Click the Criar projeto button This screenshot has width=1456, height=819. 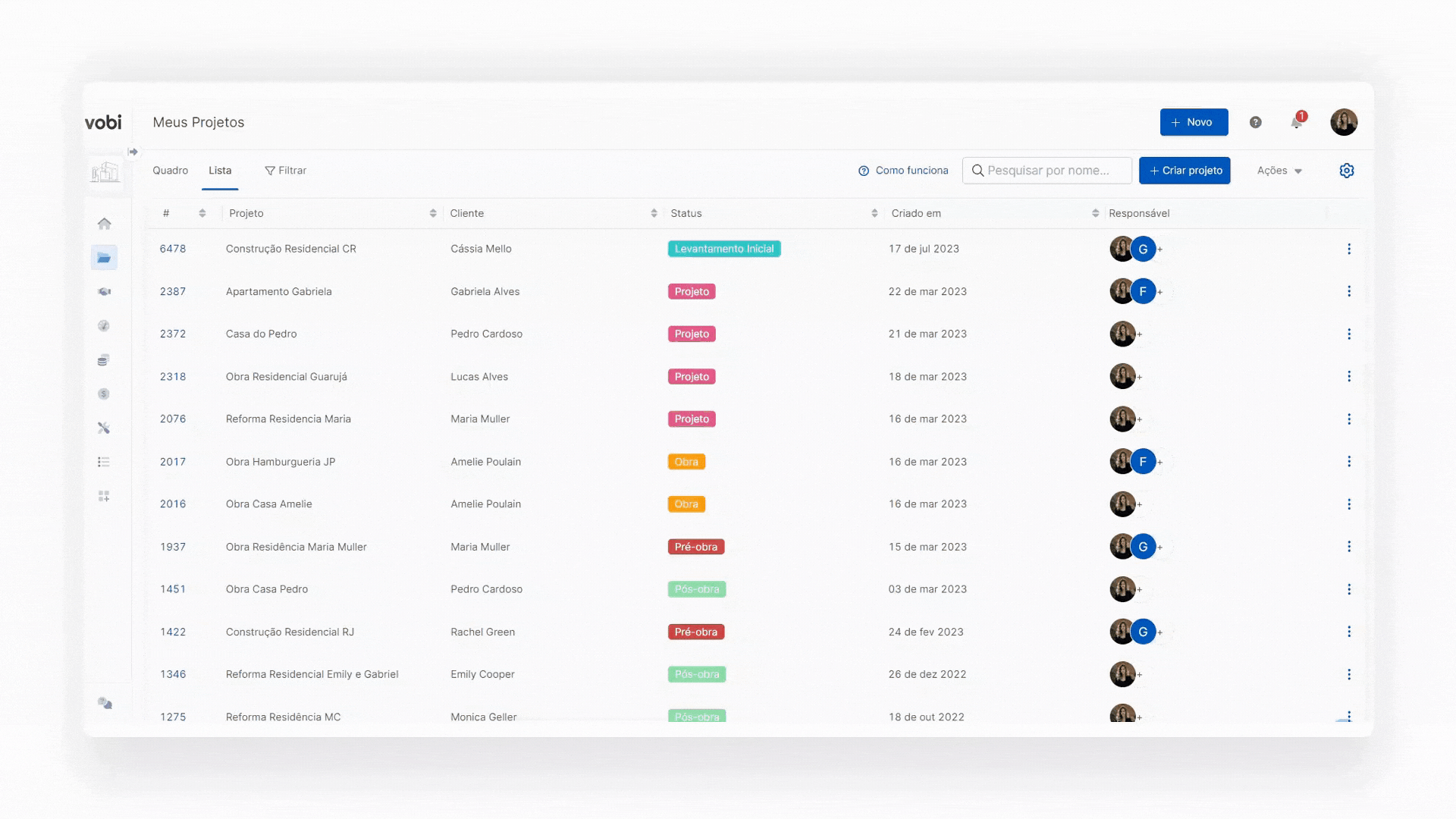click(1184, 171)
